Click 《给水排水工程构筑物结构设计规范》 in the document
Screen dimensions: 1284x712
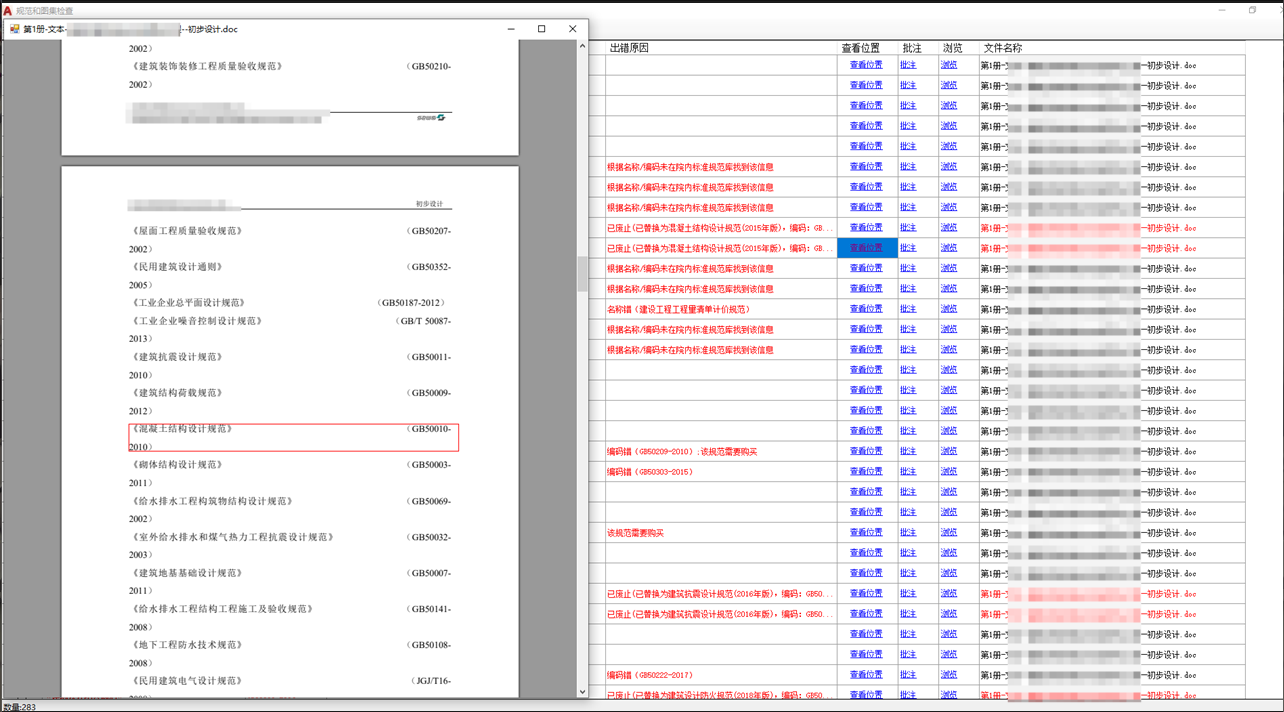[x=211, y=501]
